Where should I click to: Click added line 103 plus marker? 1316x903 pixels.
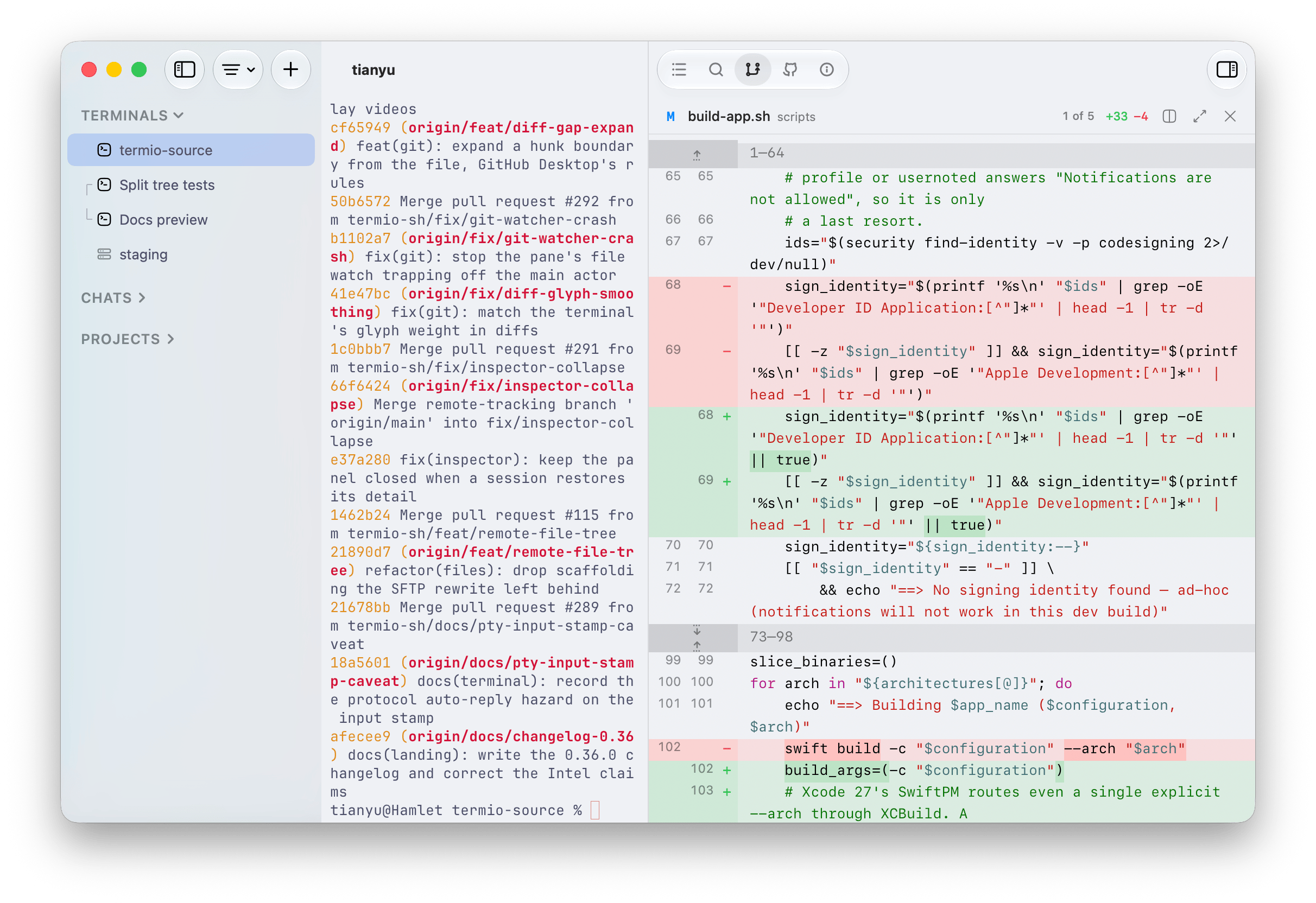click(x=726, y=792)
